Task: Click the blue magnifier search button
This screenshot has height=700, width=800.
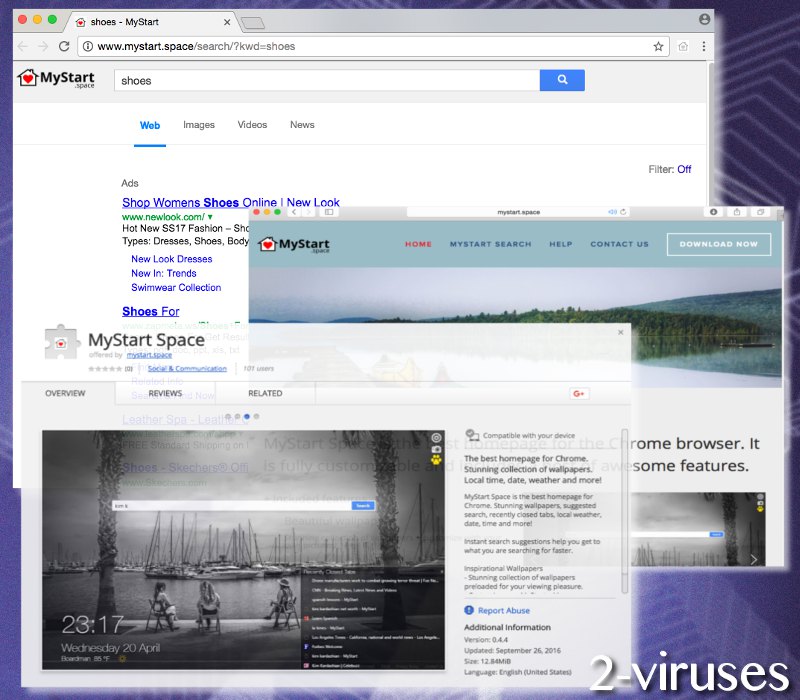Action: (561, 80)
